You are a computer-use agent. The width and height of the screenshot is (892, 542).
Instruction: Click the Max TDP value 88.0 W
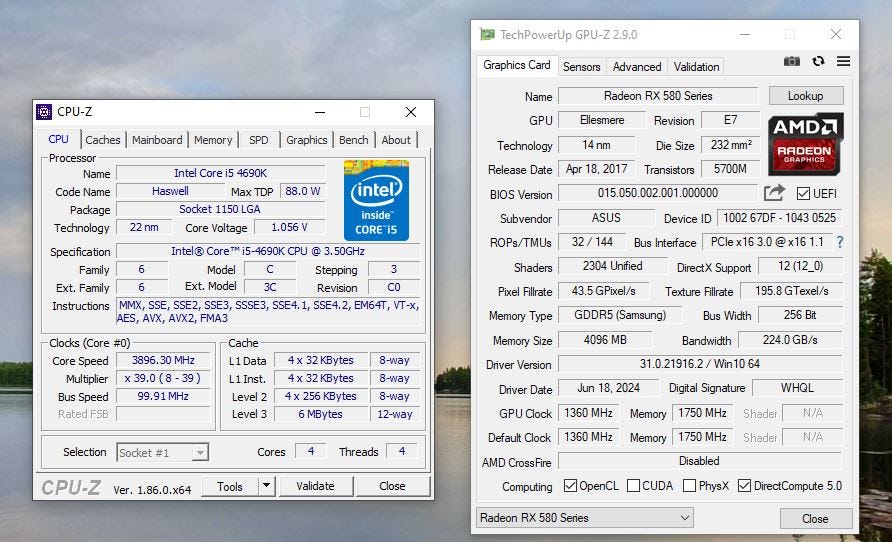[302, 191]
